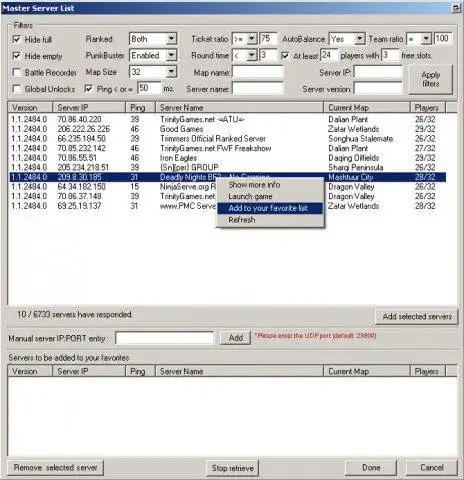Click favorites list Current Map column header
The width and height of the screenshot is (464, 480).
(367, 371)
